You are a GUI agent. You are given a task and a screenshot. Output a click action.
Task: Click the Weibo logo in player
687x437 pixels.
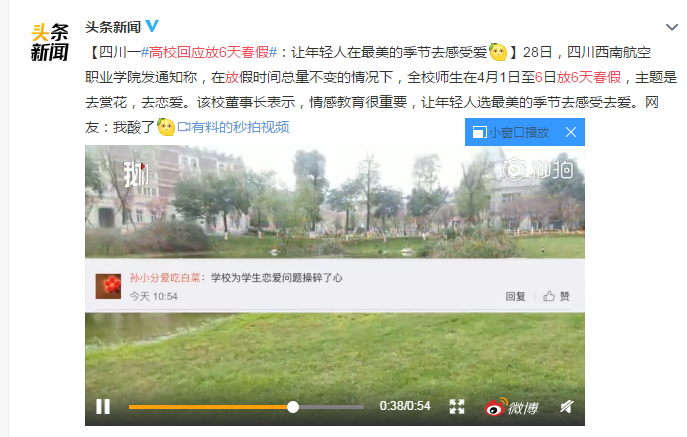tap(512, 407)
